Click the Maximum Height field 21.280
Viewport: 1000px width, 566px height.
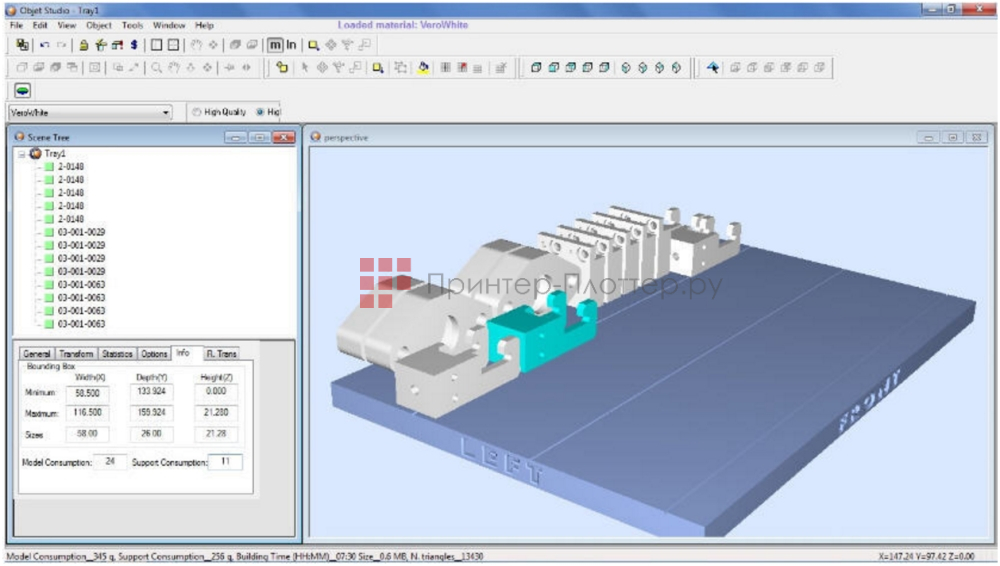216,413
